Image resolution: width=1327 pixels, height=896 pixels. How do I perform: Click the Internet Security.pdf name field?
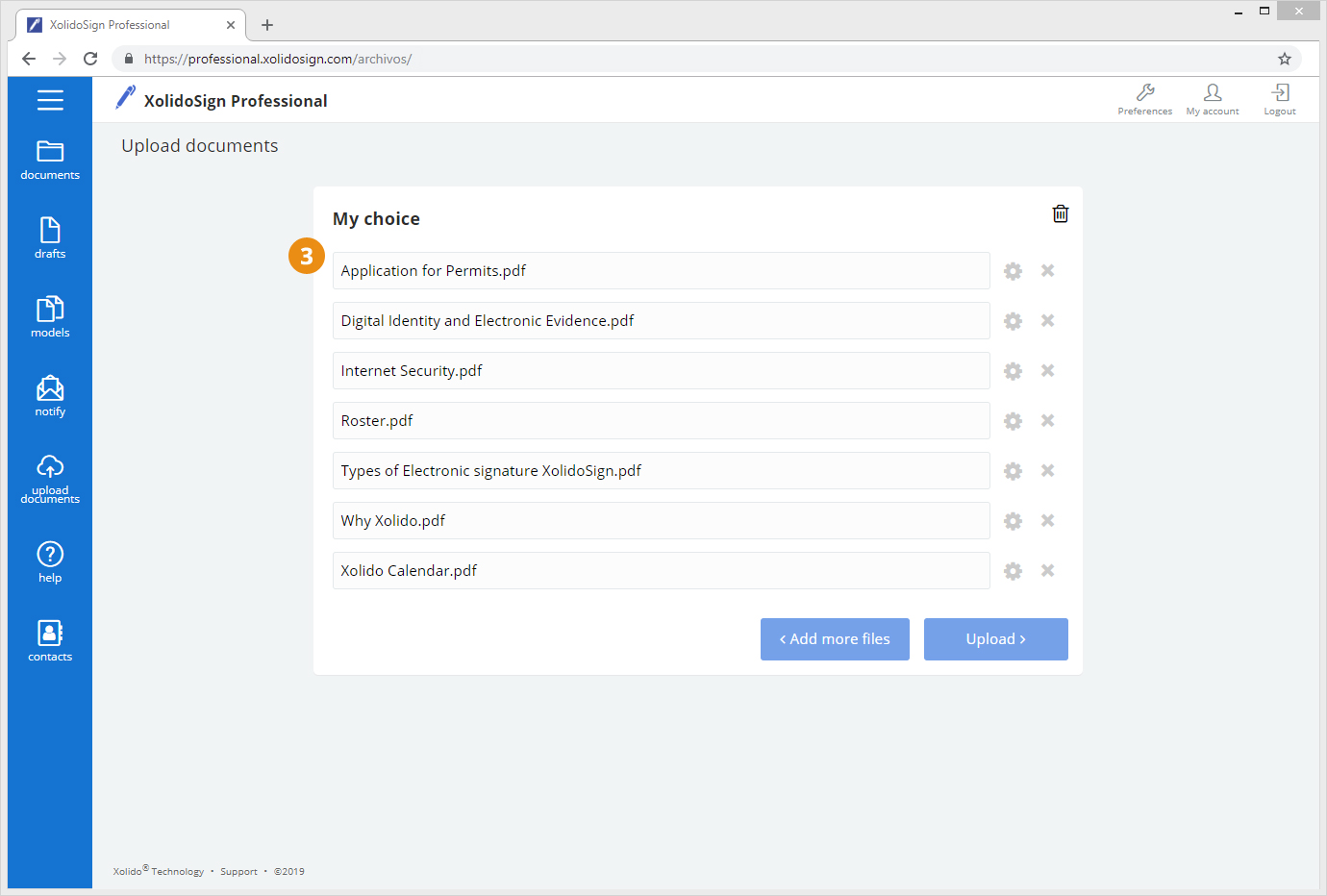click(662, 371)
